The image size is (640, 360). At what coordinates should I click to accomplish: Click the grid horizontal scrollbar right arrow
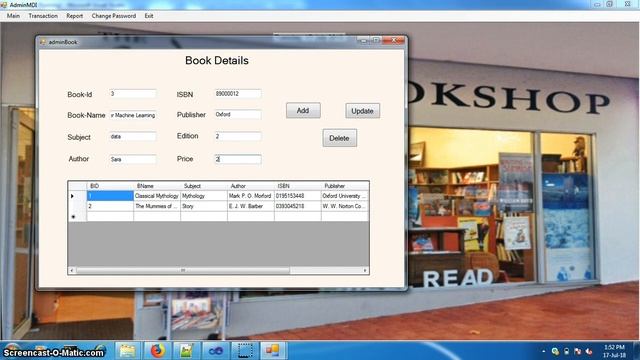tap(365, 270)
